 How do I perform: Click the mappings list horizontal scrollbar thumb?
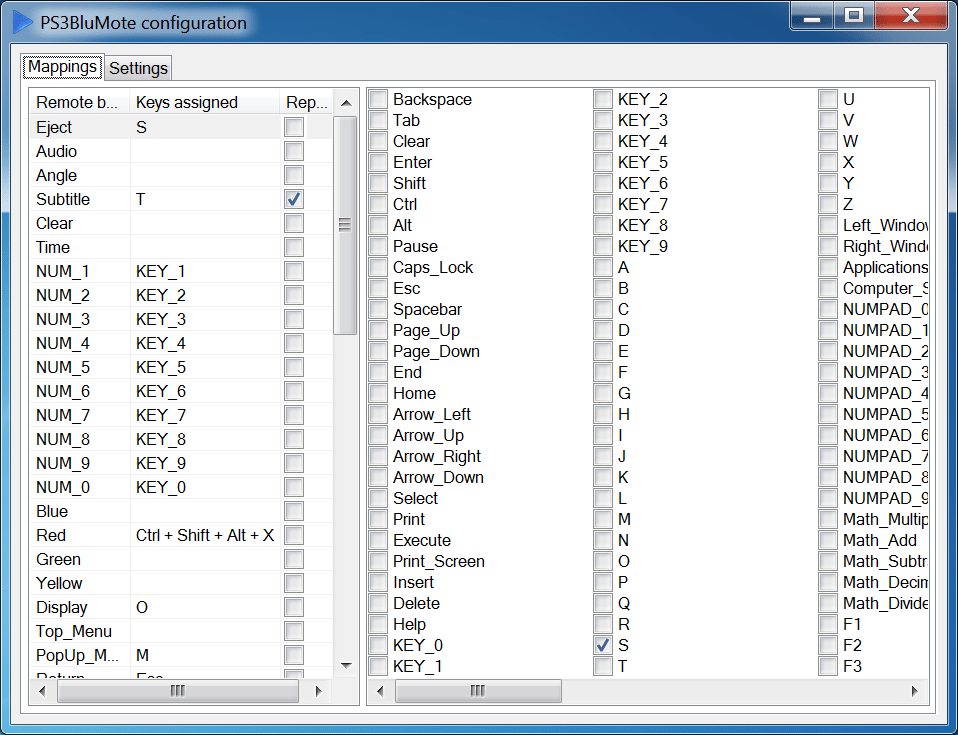tap(178, 691)
